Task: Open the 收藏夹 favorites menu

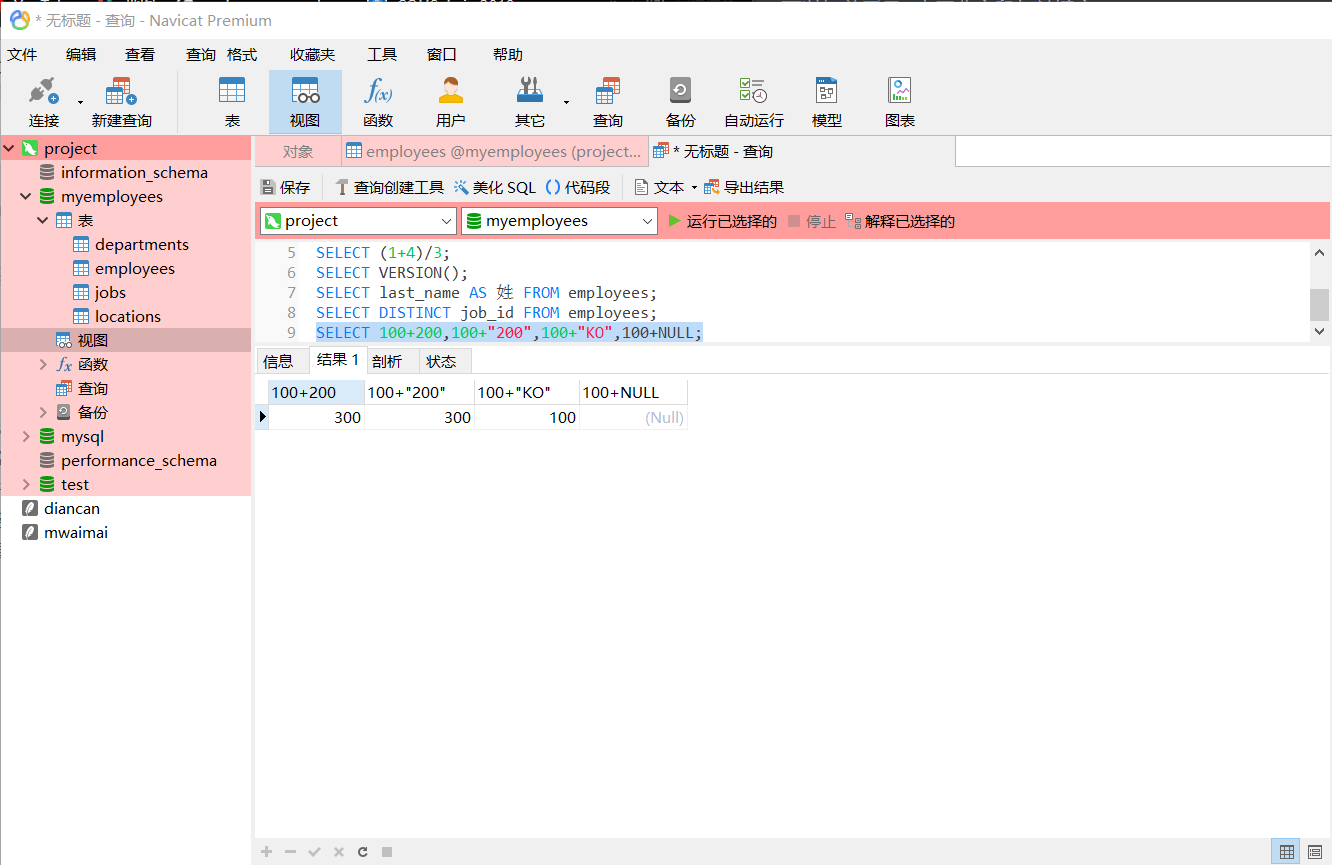Action: tap(313, 55)
